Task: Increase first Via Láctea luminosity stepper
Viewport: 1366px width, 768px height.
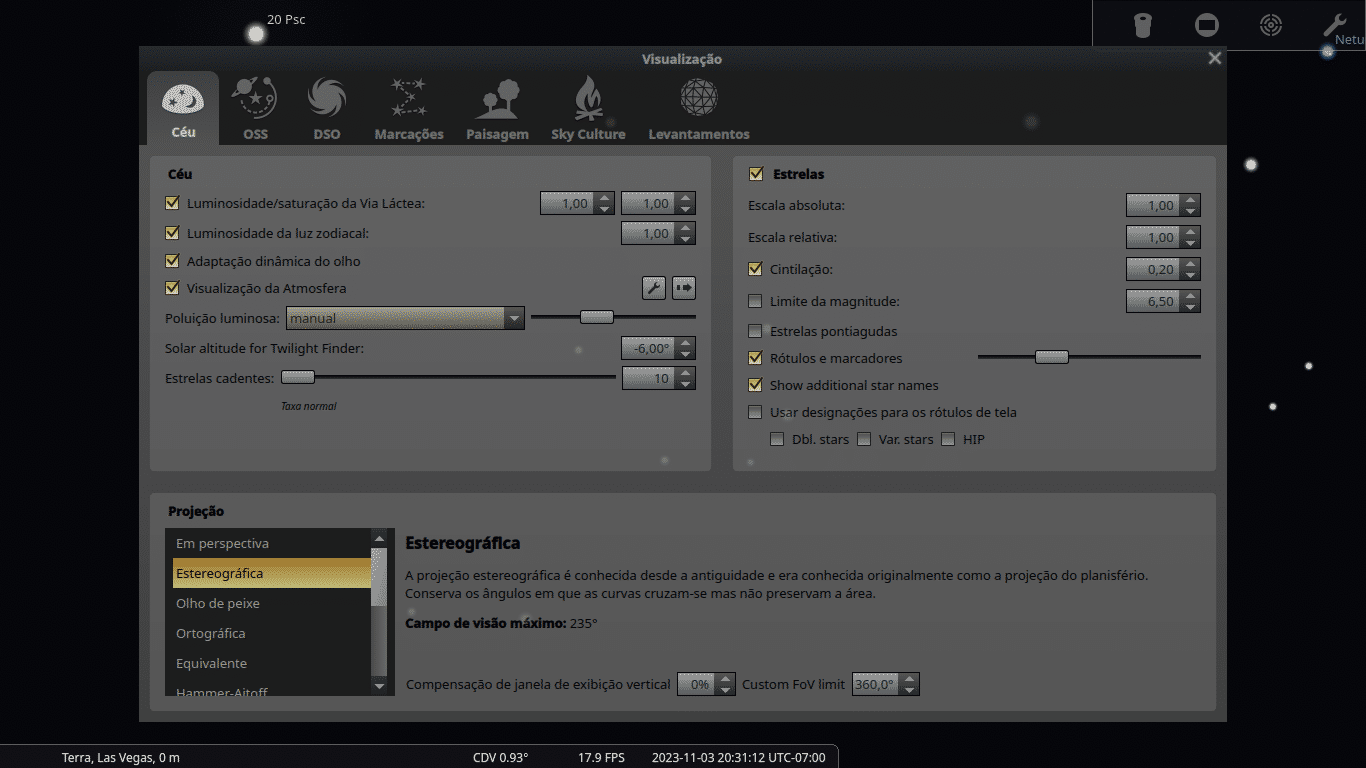Action: pos(604,198)
